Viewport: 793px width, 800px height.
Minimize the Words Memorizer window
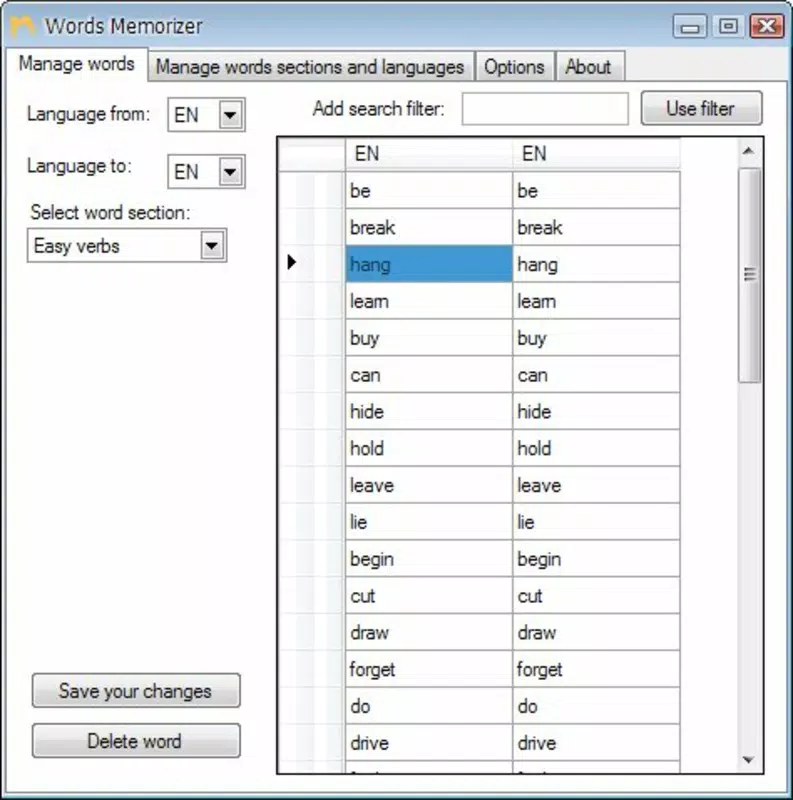tap(689, 26)
